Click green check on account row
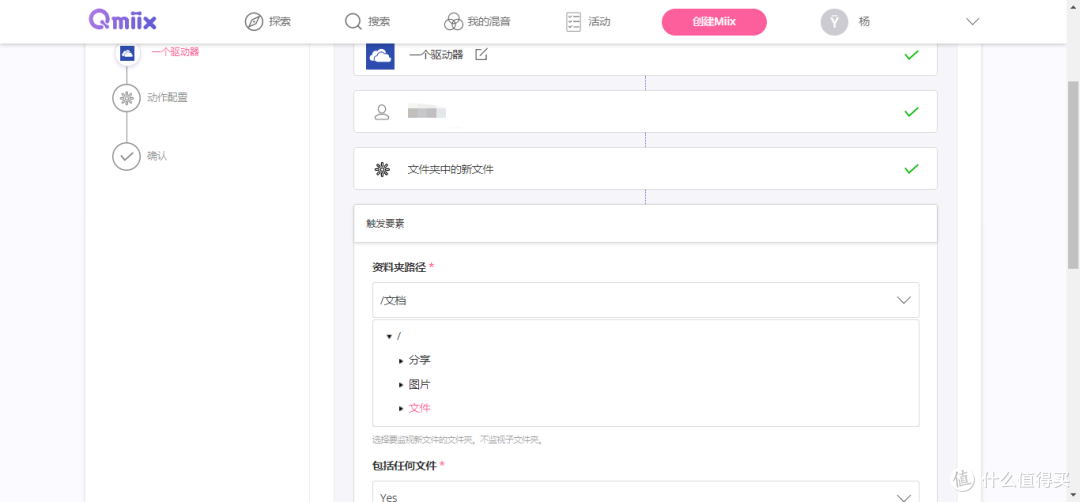The image size is (1080, 502). (x=911, y=112)
